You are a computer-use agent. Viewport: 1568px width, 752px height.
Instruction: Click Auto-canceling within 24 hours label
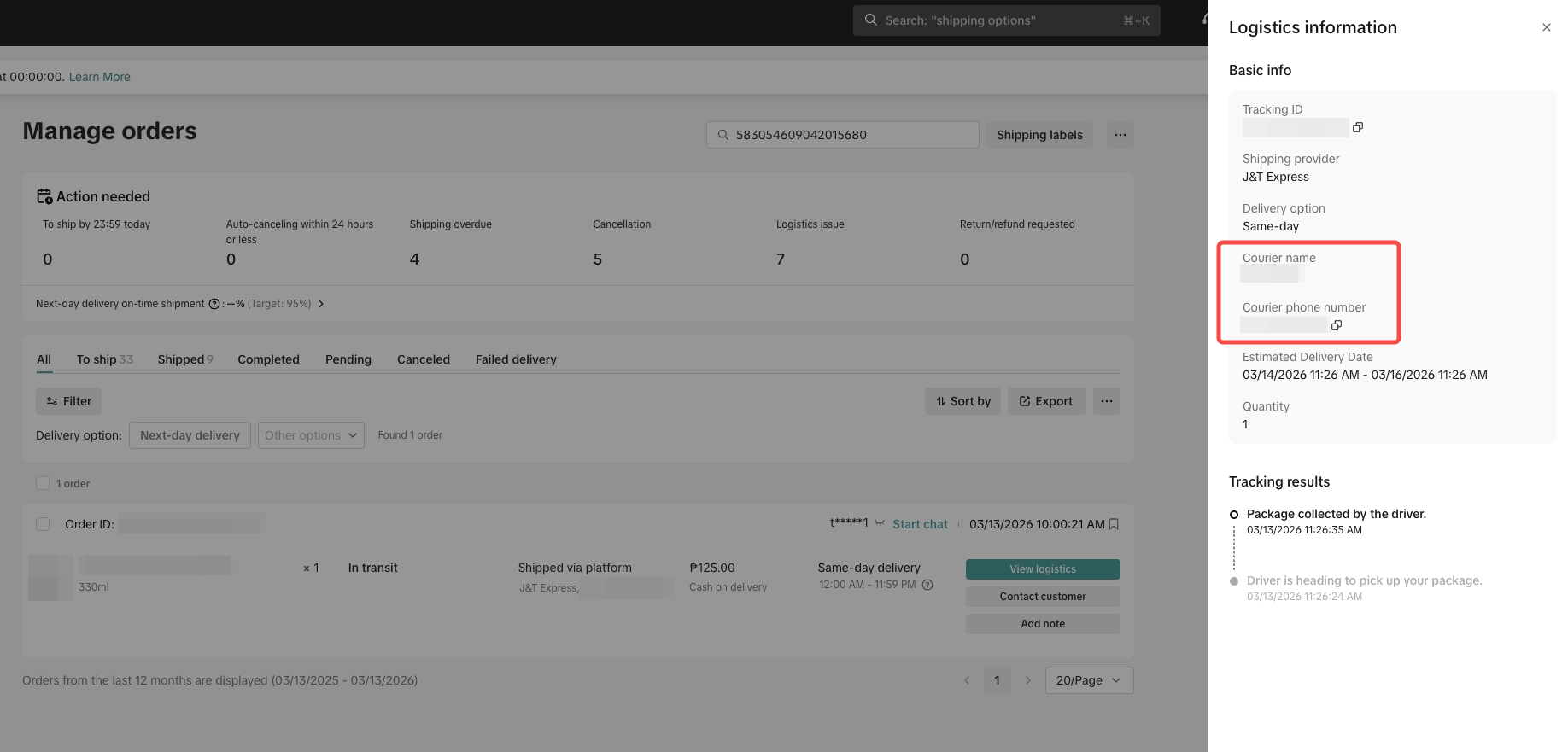(300, 231)
